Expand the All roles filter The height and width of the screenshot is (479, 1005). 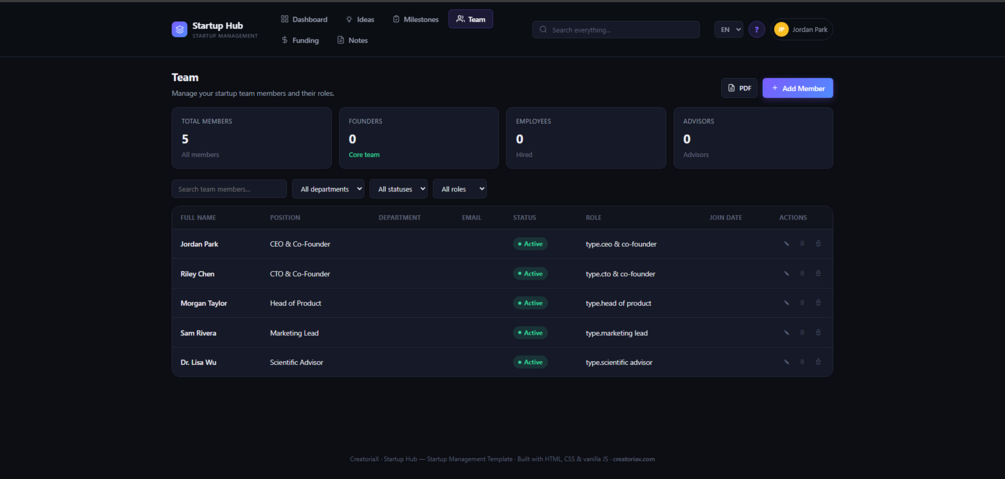point(460,189)
